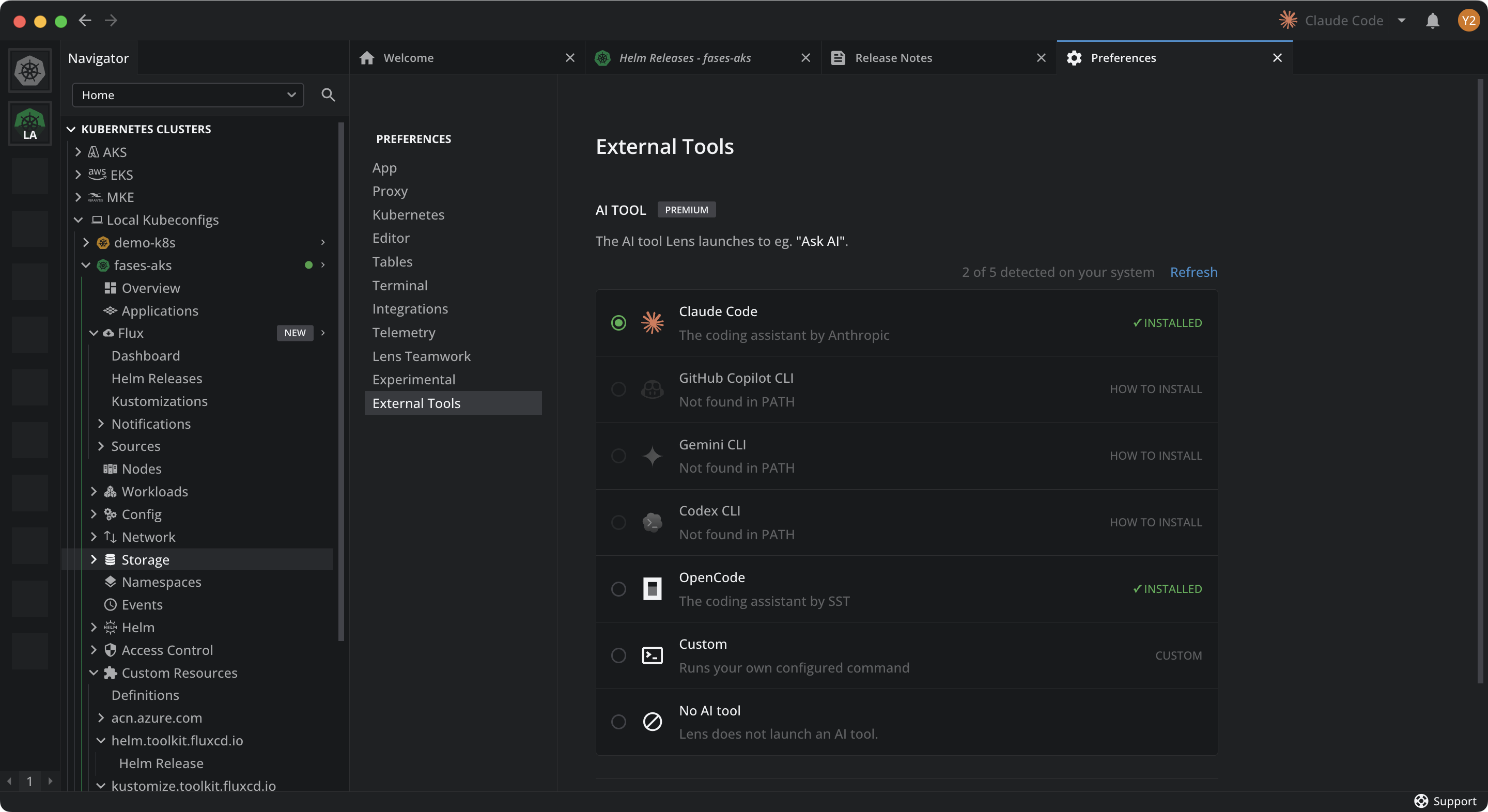Switch to Helm Releases - fases-aks tab
This screenshot has height=812, width=1488.
pos(703,58)
